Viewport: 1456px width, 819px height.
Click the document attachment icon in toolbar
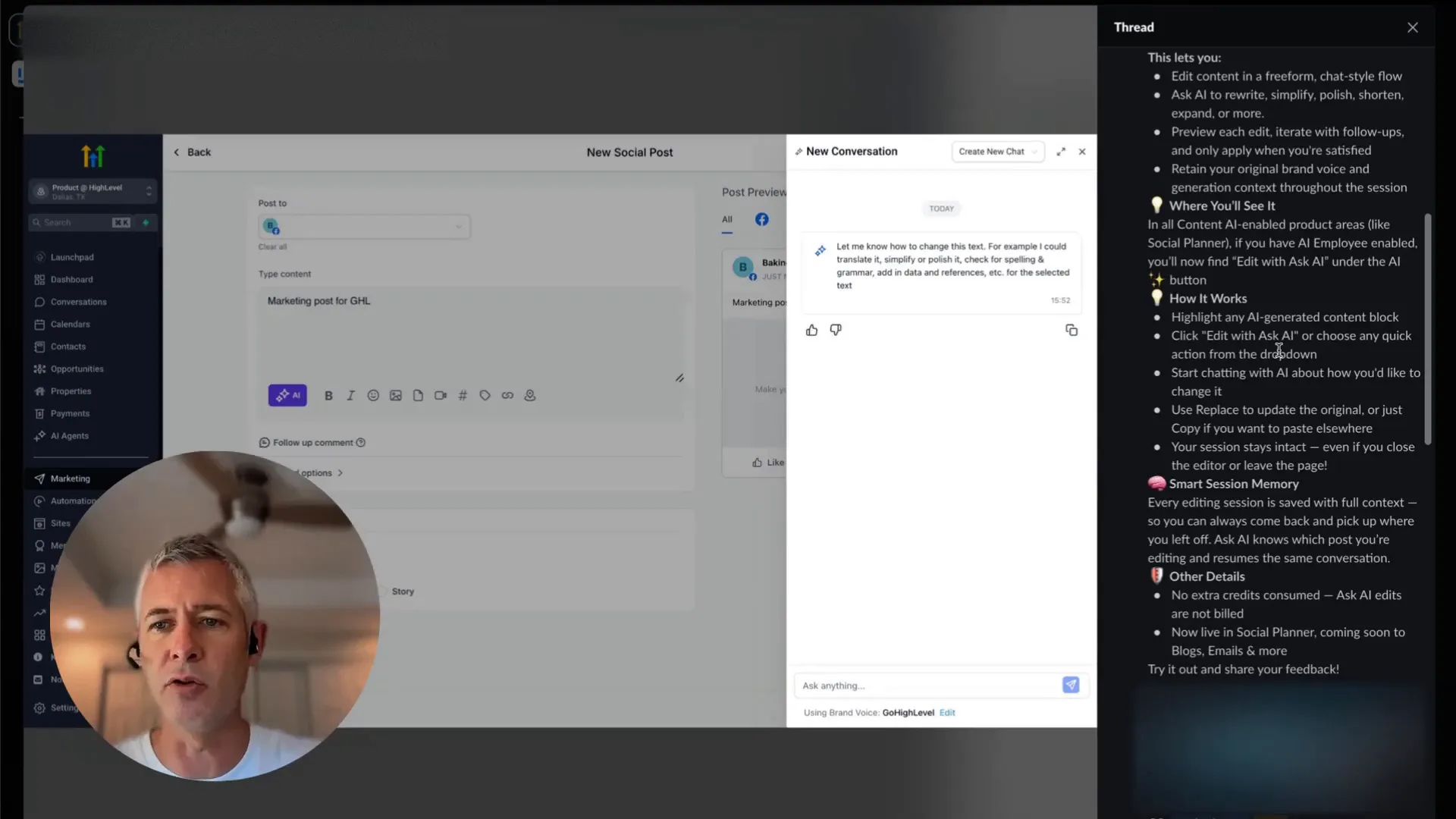pyautogui.click(x=418, y=395)
